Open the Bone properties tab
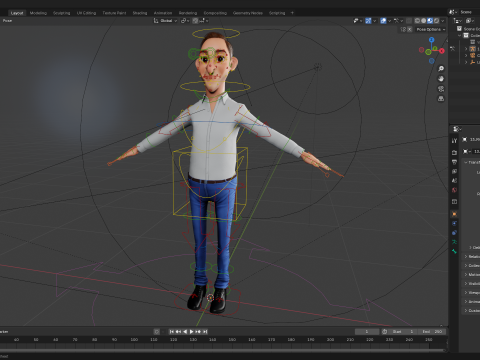Screen dimensions: 480x360 coord(454,251)
